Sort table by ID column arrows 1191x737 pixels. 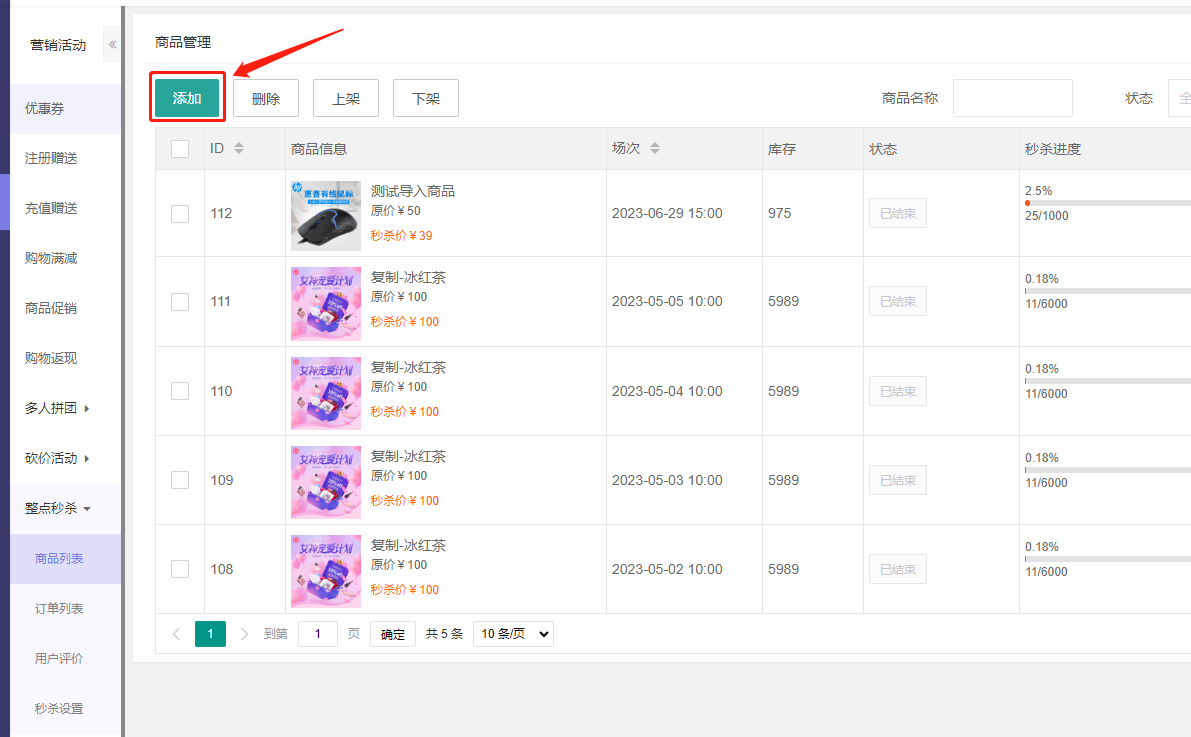point(238,149)
